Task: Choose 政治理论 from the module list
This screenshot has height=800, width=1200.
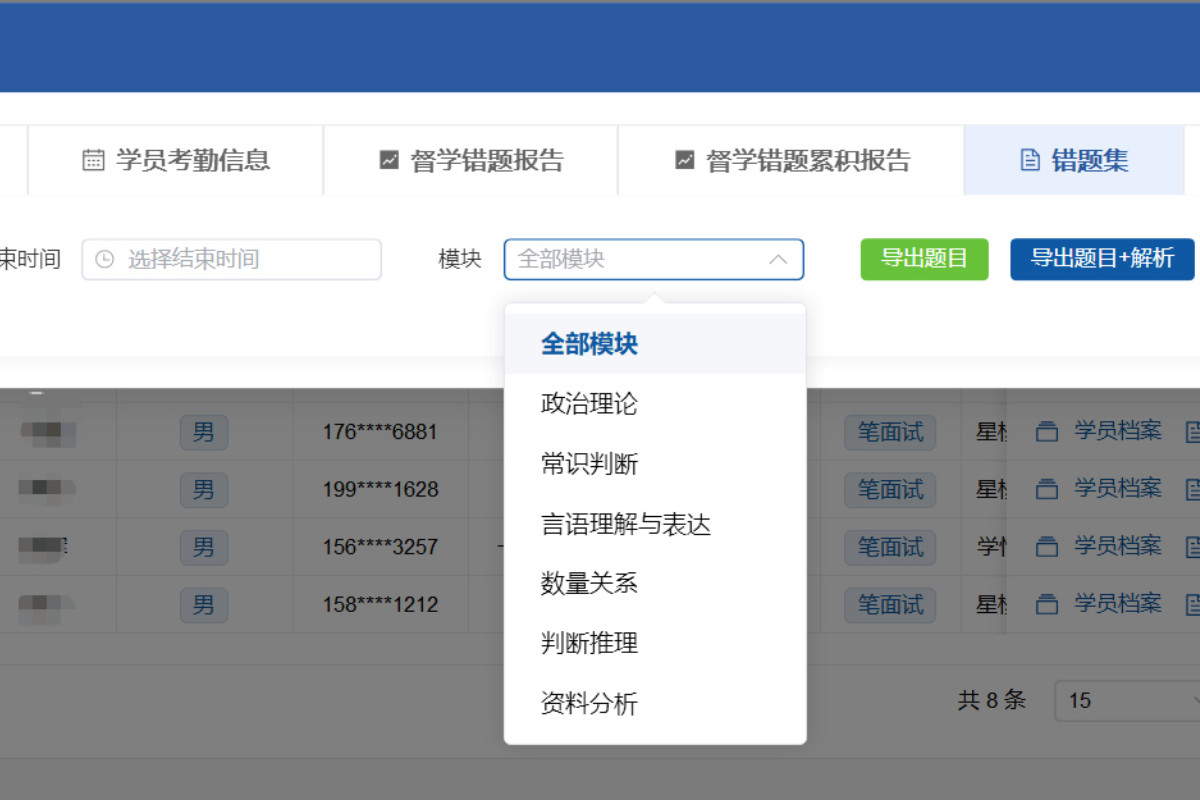Action: [589, 404]
